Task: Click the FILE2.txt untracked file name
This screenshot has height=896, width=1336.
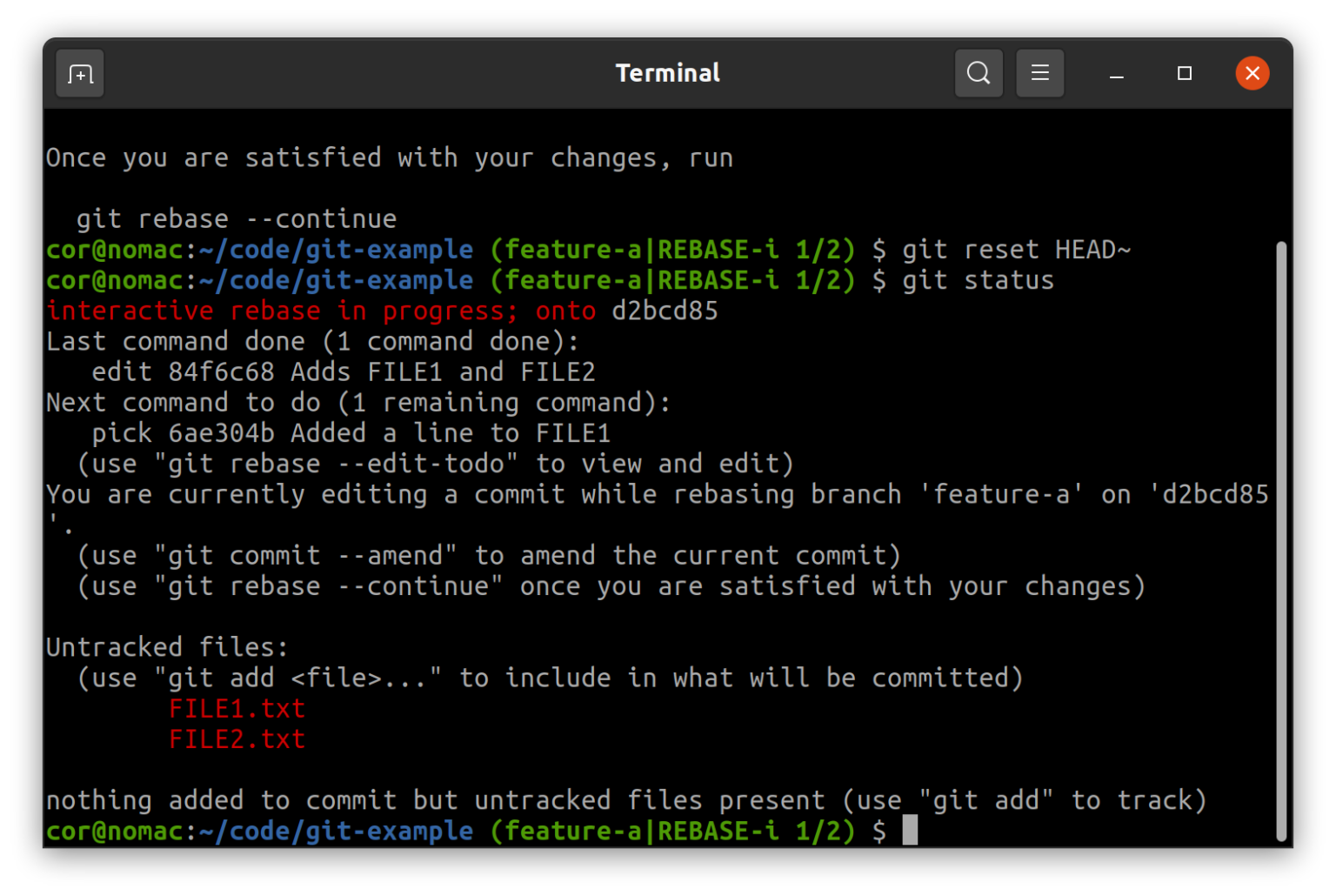Action: coord(237,739)
